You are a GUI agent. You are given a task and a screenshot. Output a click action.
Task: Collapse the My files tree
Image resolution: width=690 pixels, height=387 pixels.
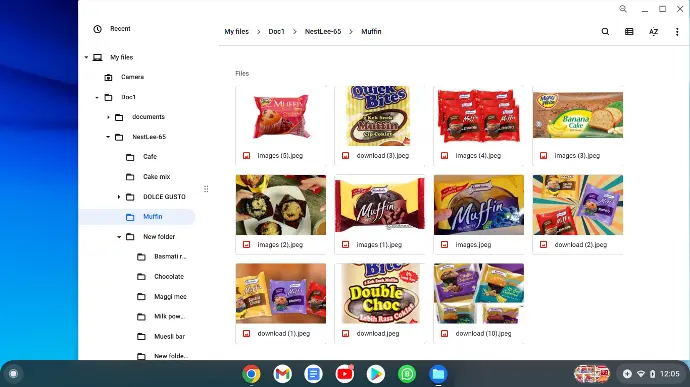(x=86, y=57)
